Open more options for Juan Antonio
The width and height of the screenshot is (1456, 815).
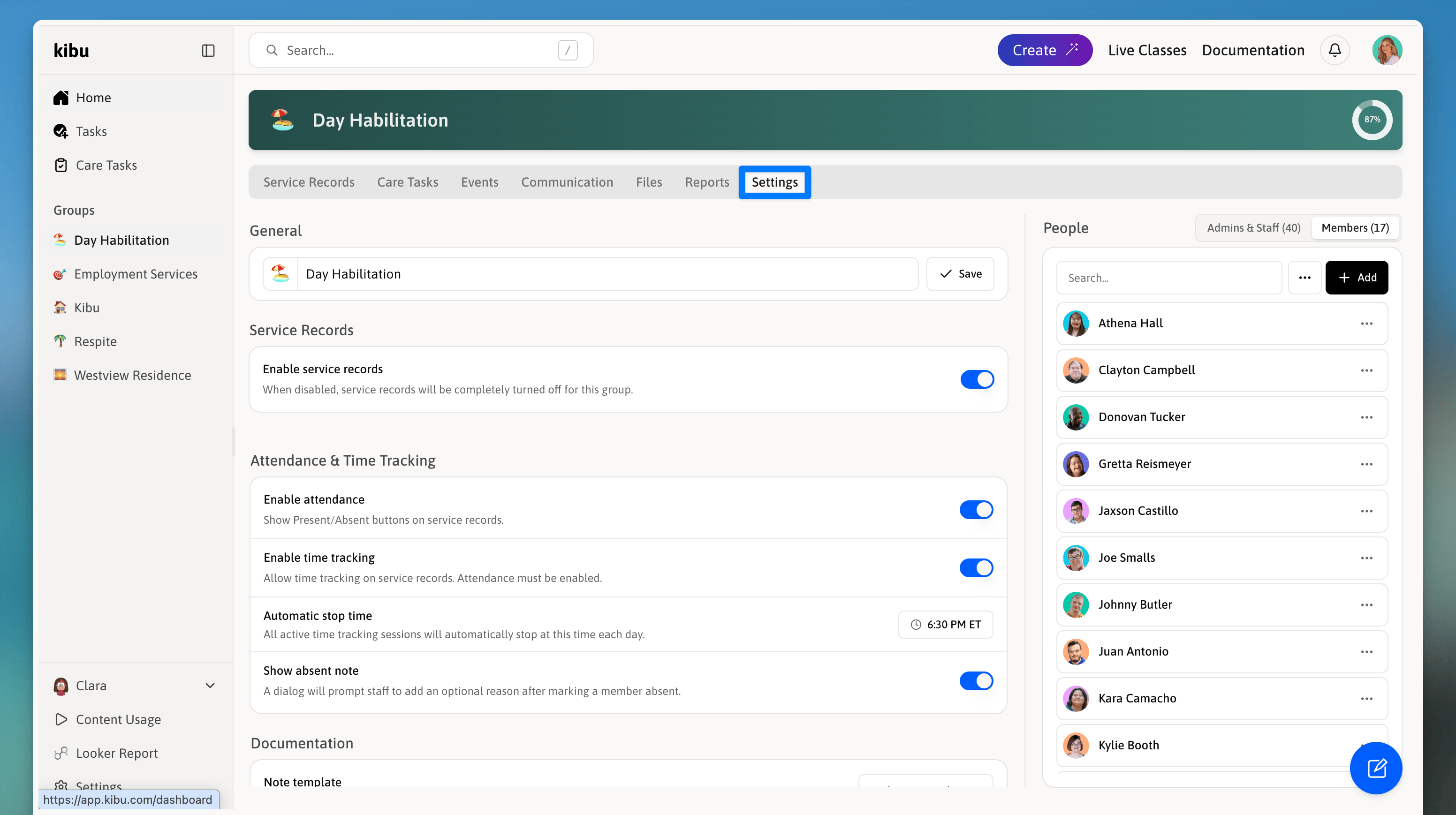point(1366,652)
